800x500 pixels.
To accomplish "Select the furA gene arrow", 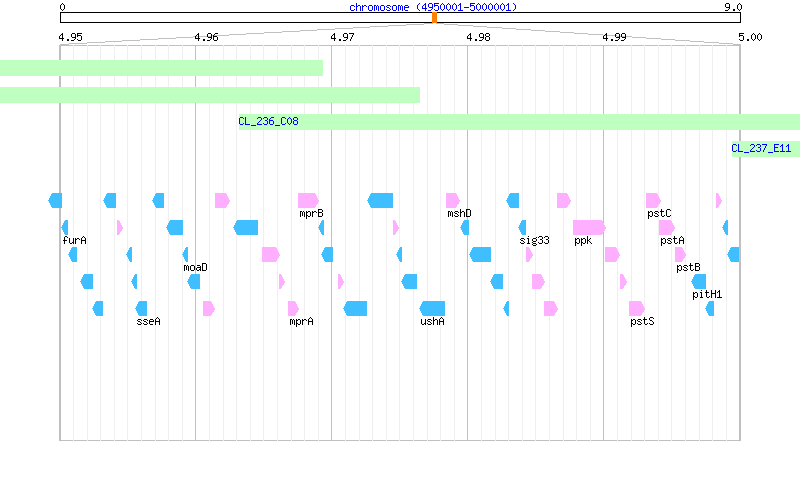I will click(65, 228).
